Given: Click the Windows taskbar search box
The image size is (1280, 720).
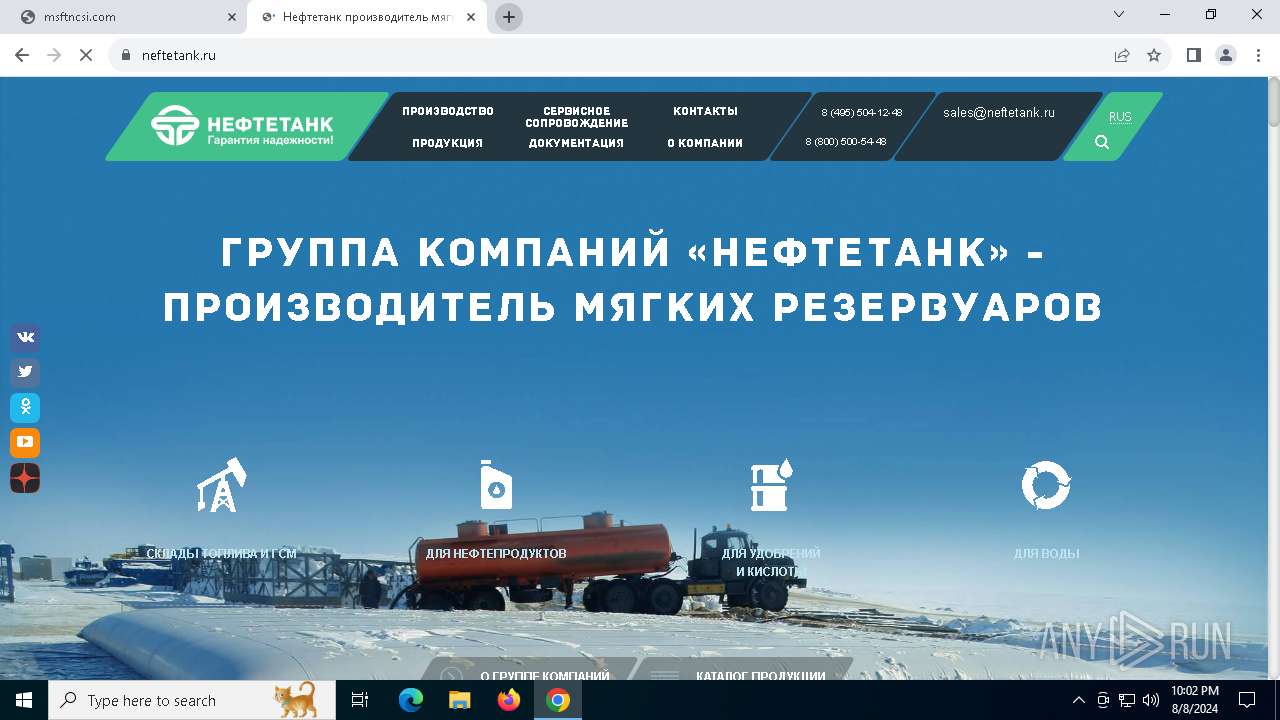Looking at the screenshot, I should (192, 700).
